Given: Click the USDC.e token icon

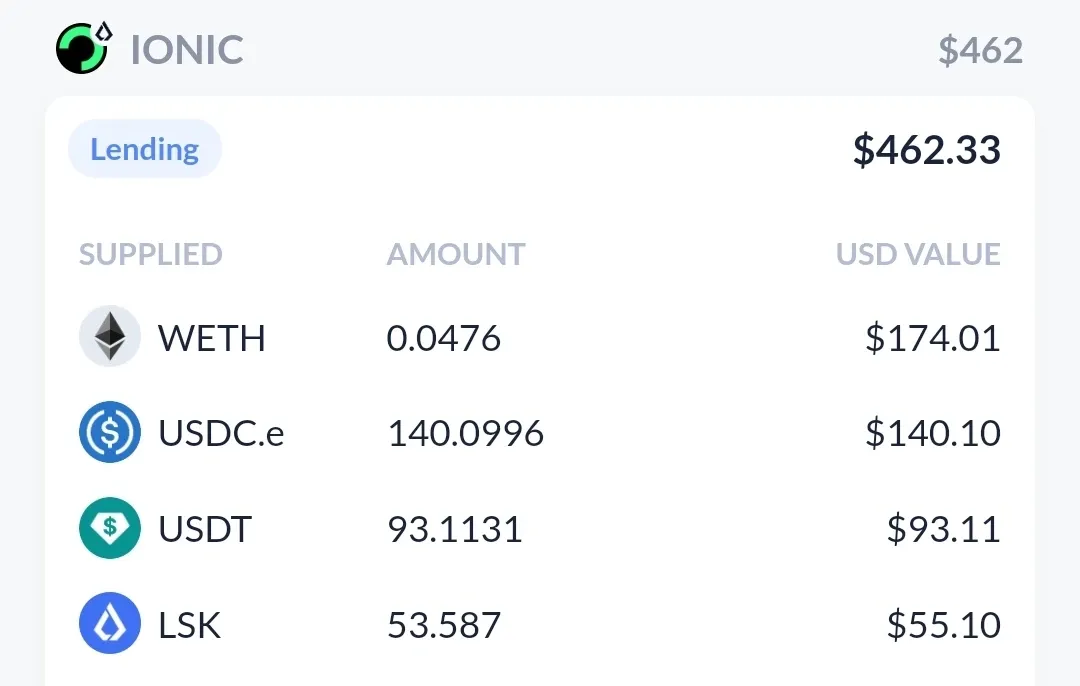Looking at the screenshot, I should (110, 432).
